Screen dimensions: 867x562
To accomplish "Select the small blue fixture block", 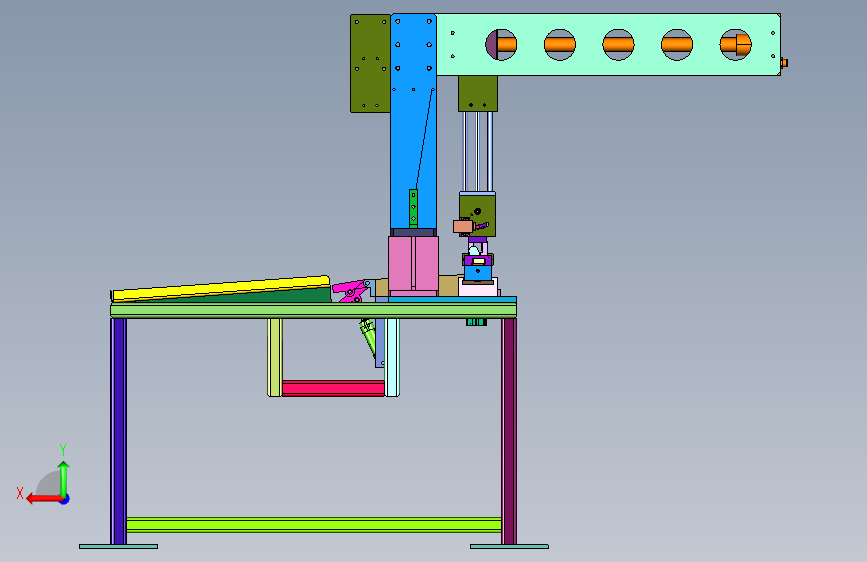I will 478,273.
